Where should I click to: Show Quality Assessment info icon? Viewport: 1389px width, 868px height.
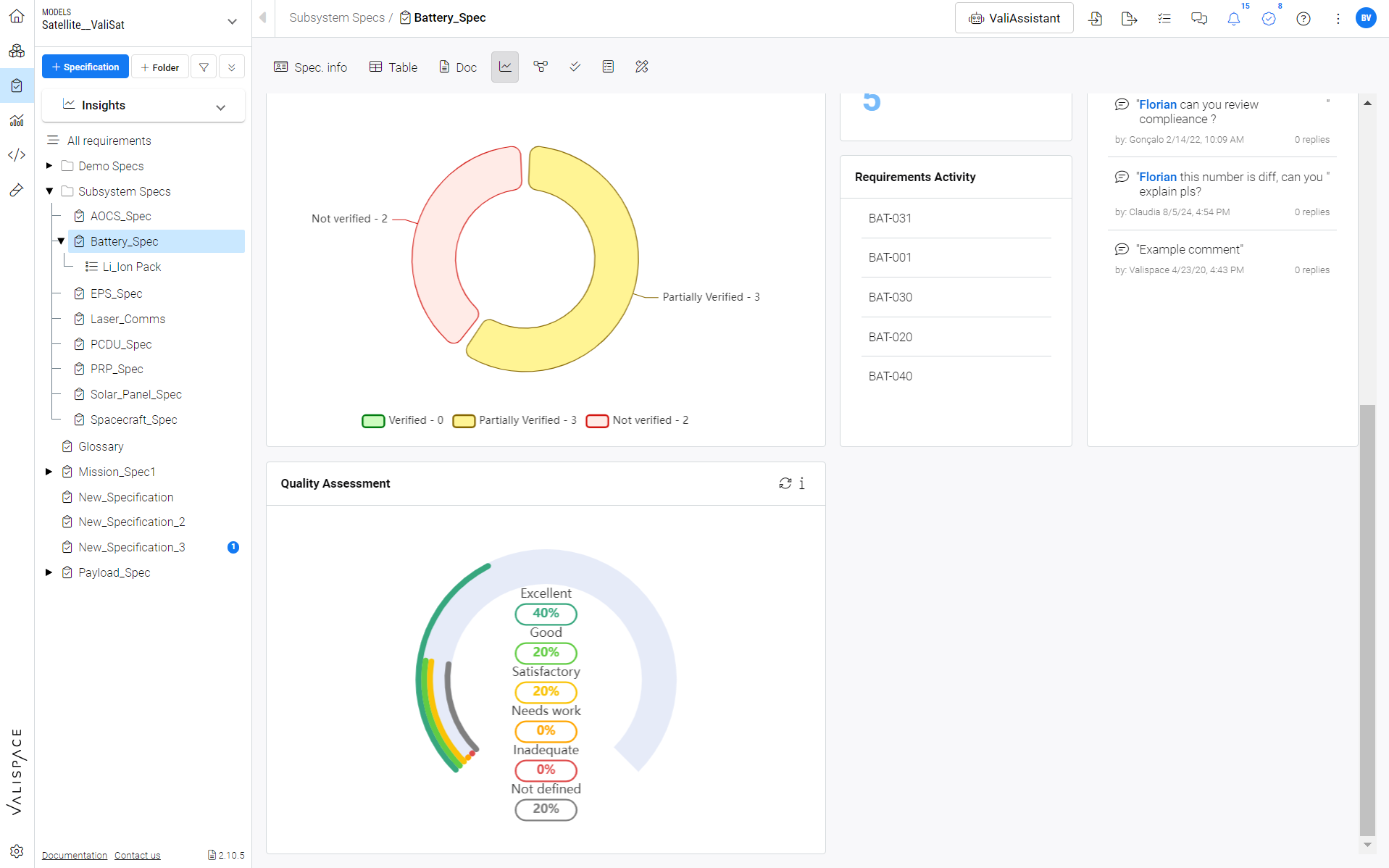(x=801, y=483)
